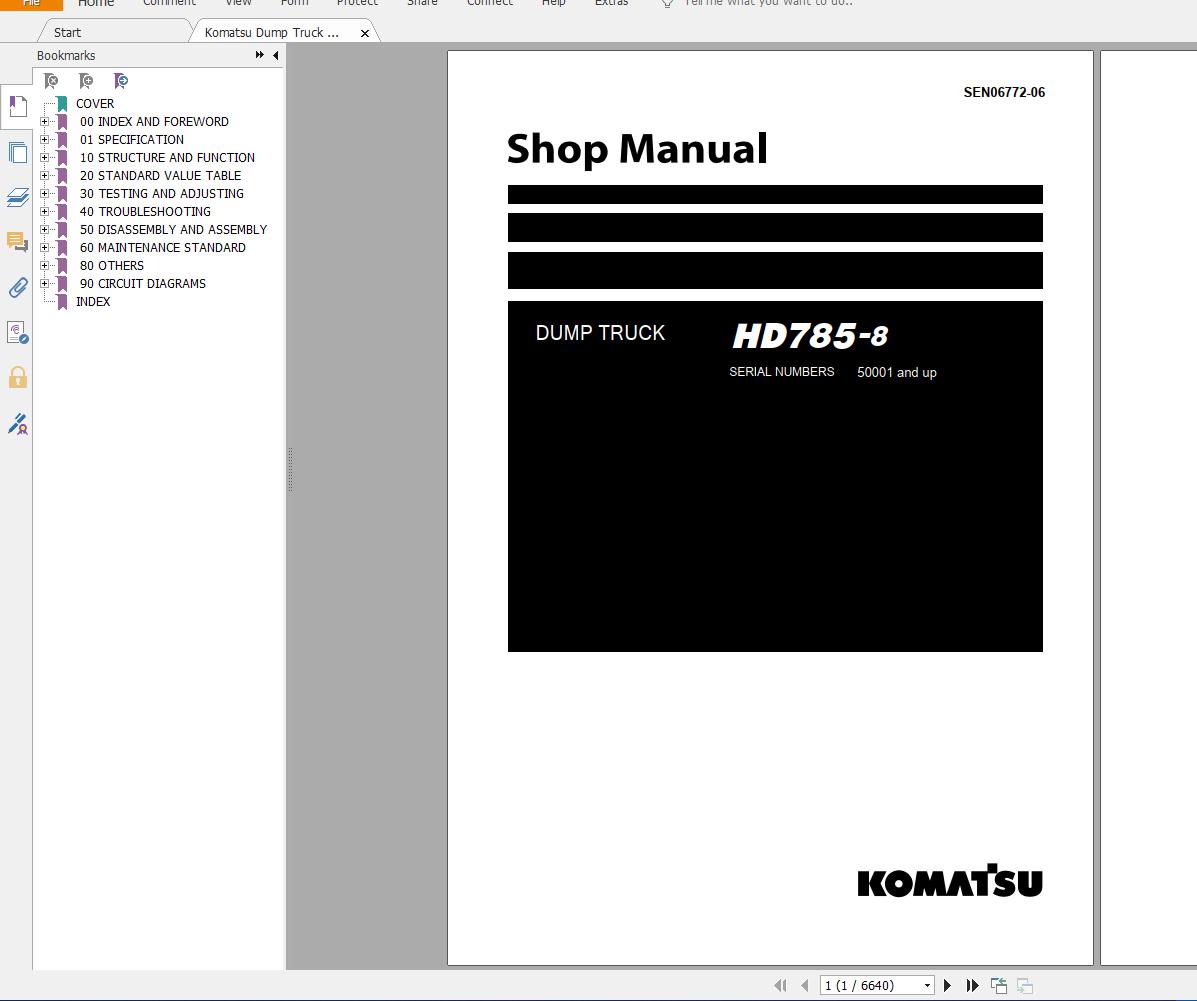Open the Home ribbon tab

[x=95, y=4]
